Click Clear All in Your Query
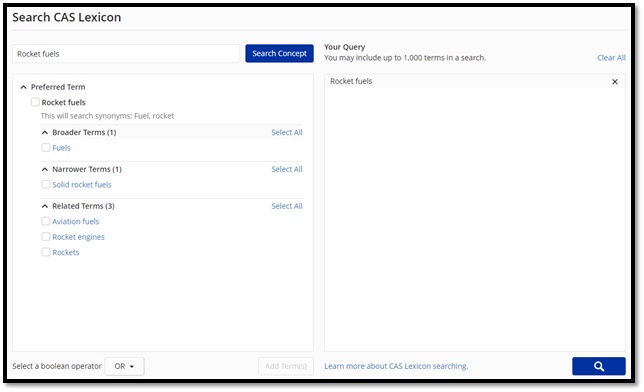Viewport: 644px width, 392px height. (x=611, y=58)
